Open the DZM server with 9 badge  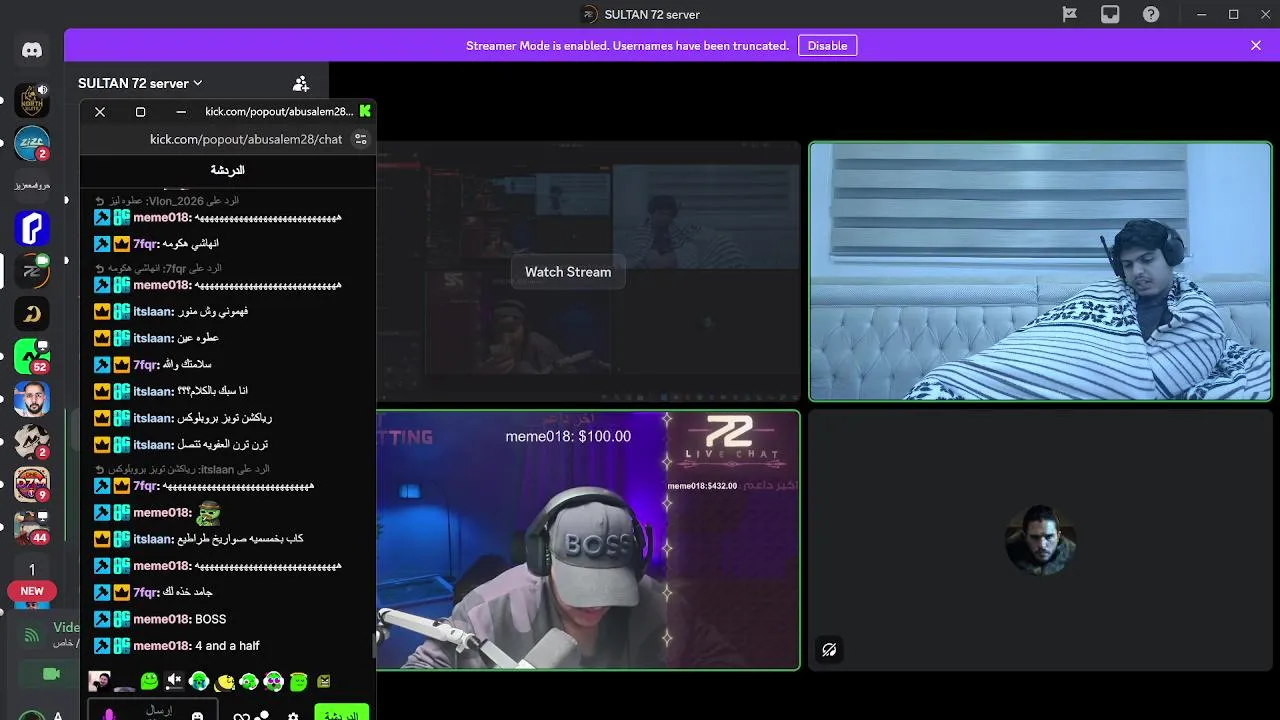tap(32, 484)
